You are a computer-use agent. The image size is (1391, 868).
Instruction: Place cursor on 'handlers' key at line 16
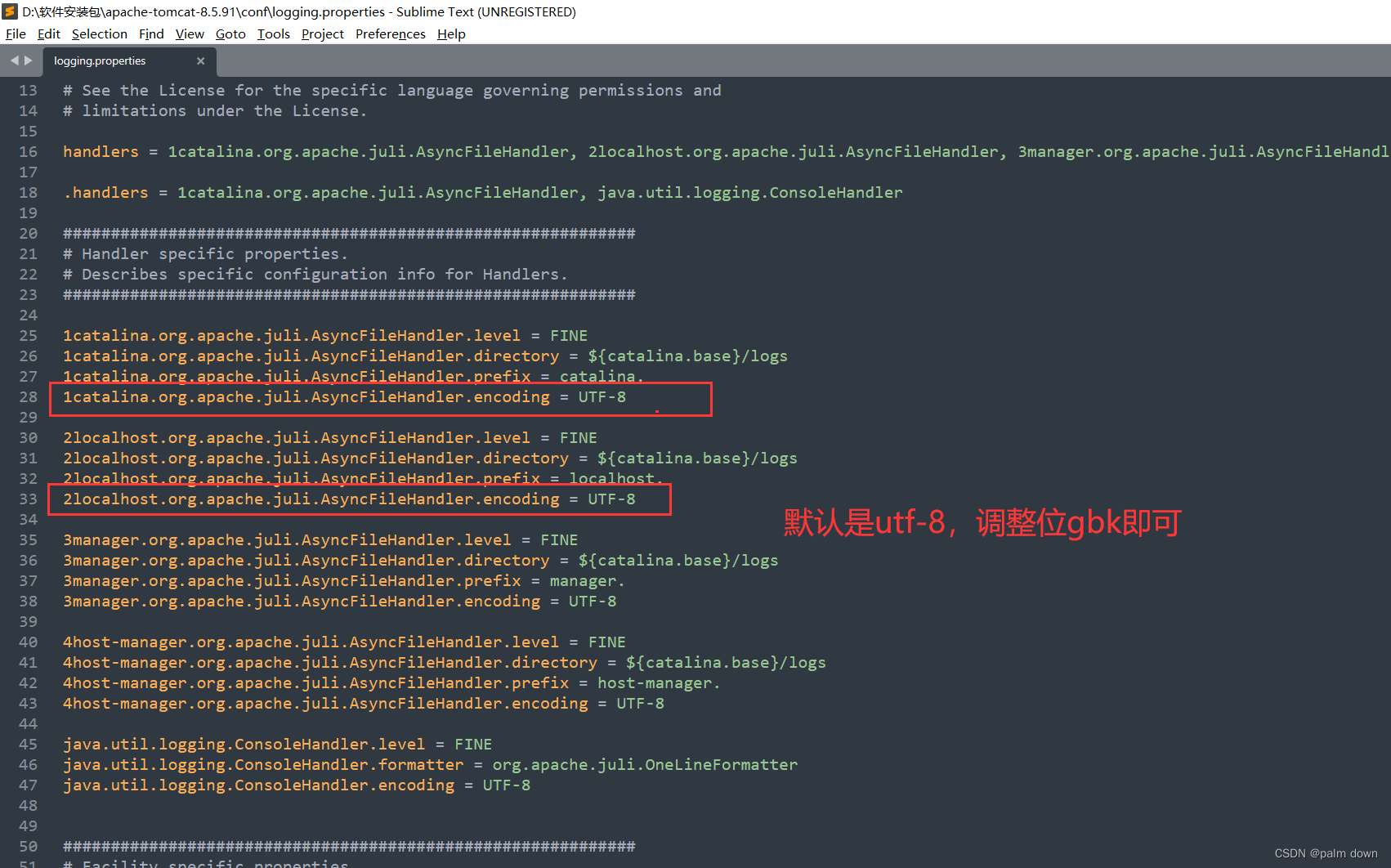click(x=101, y=151)
